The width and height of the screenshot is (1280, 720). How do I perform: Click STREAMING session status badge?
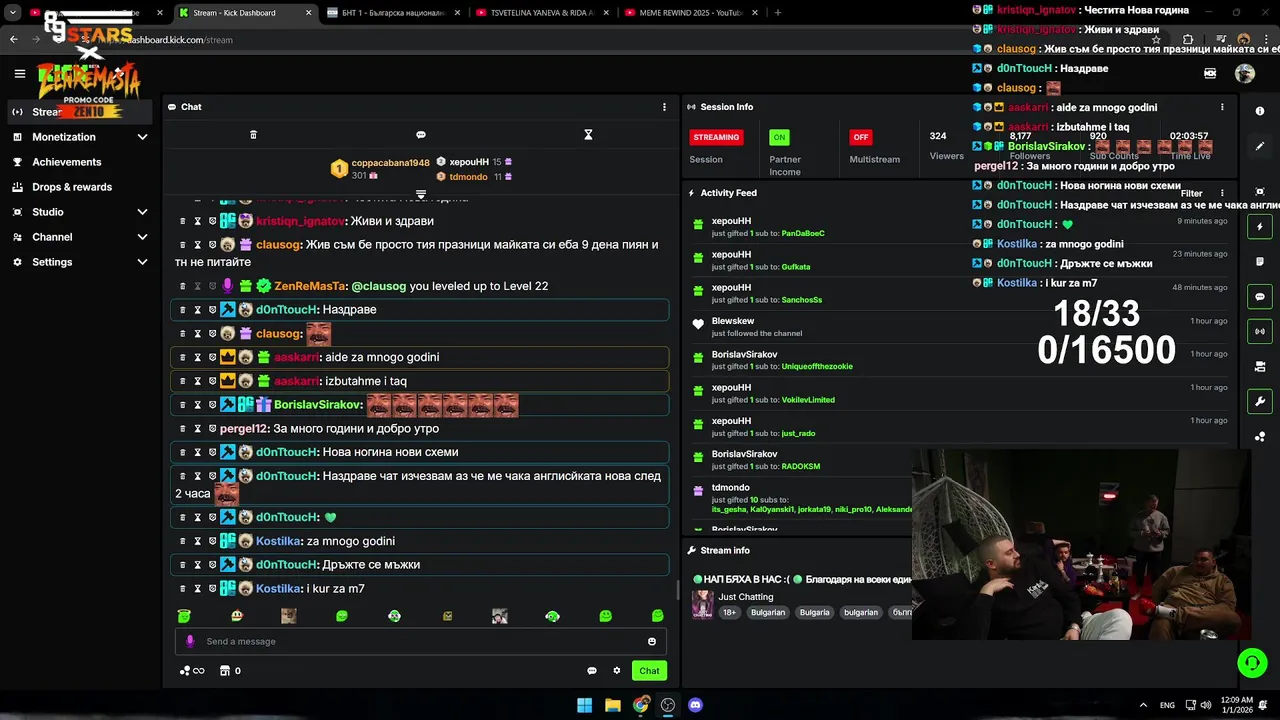pyautogui.click(x=716, y=137)
